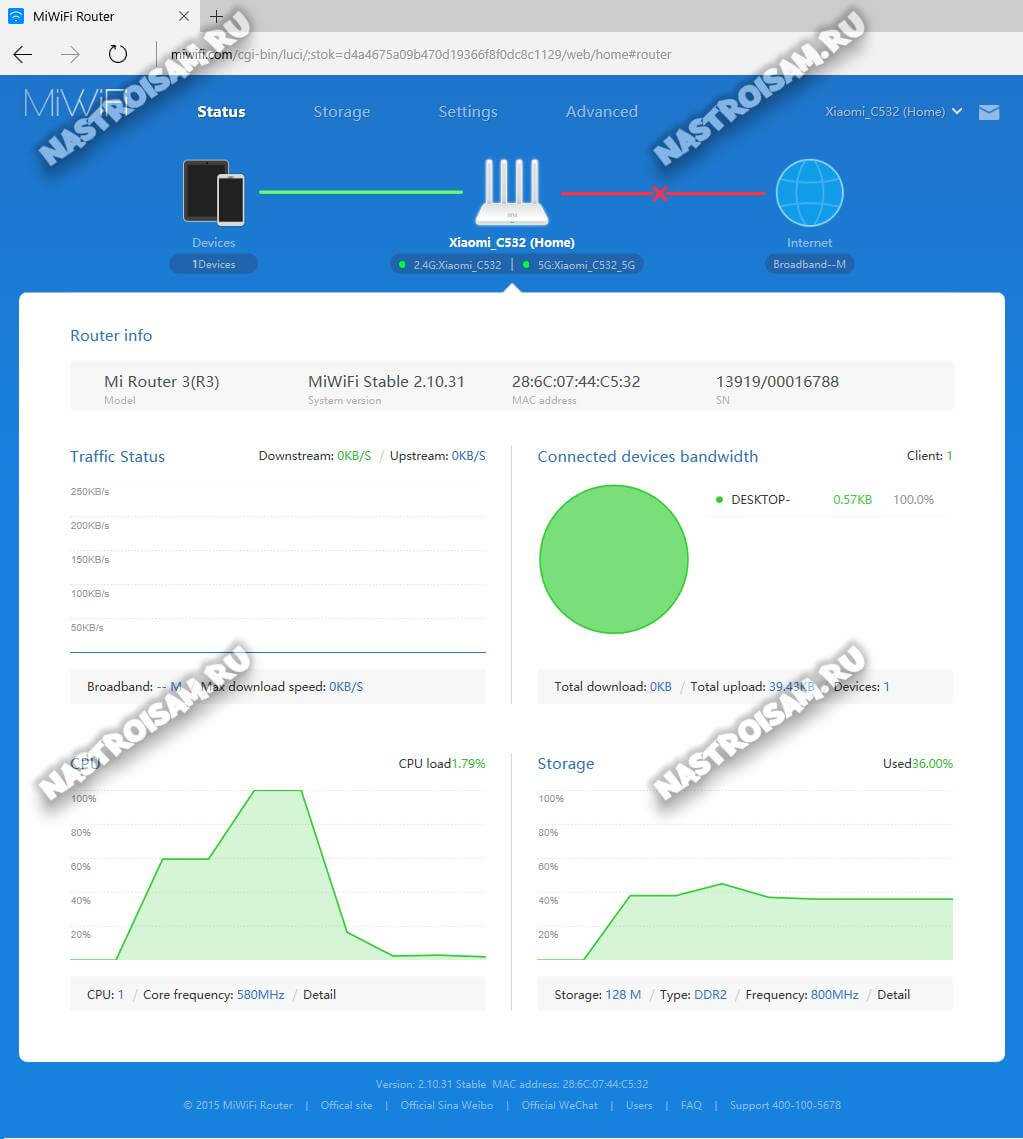This screenshot has width=1023, height=1139.
Task: Click the Internet globe icon
Action: (809, 193)
